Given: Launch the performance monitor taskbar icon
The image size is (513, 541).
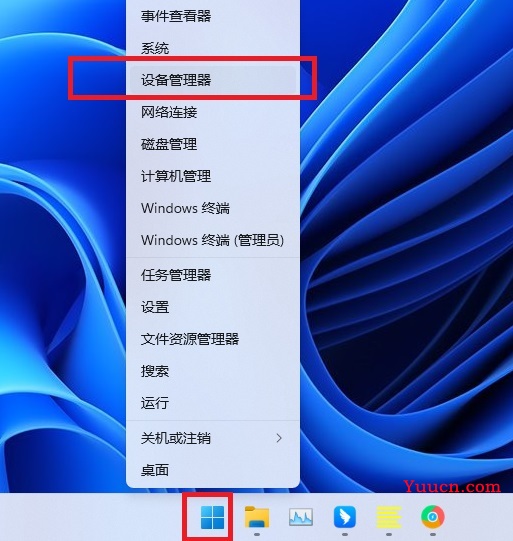Looking at the screenshot, I should pyautogui.click(x=301, y=517).
